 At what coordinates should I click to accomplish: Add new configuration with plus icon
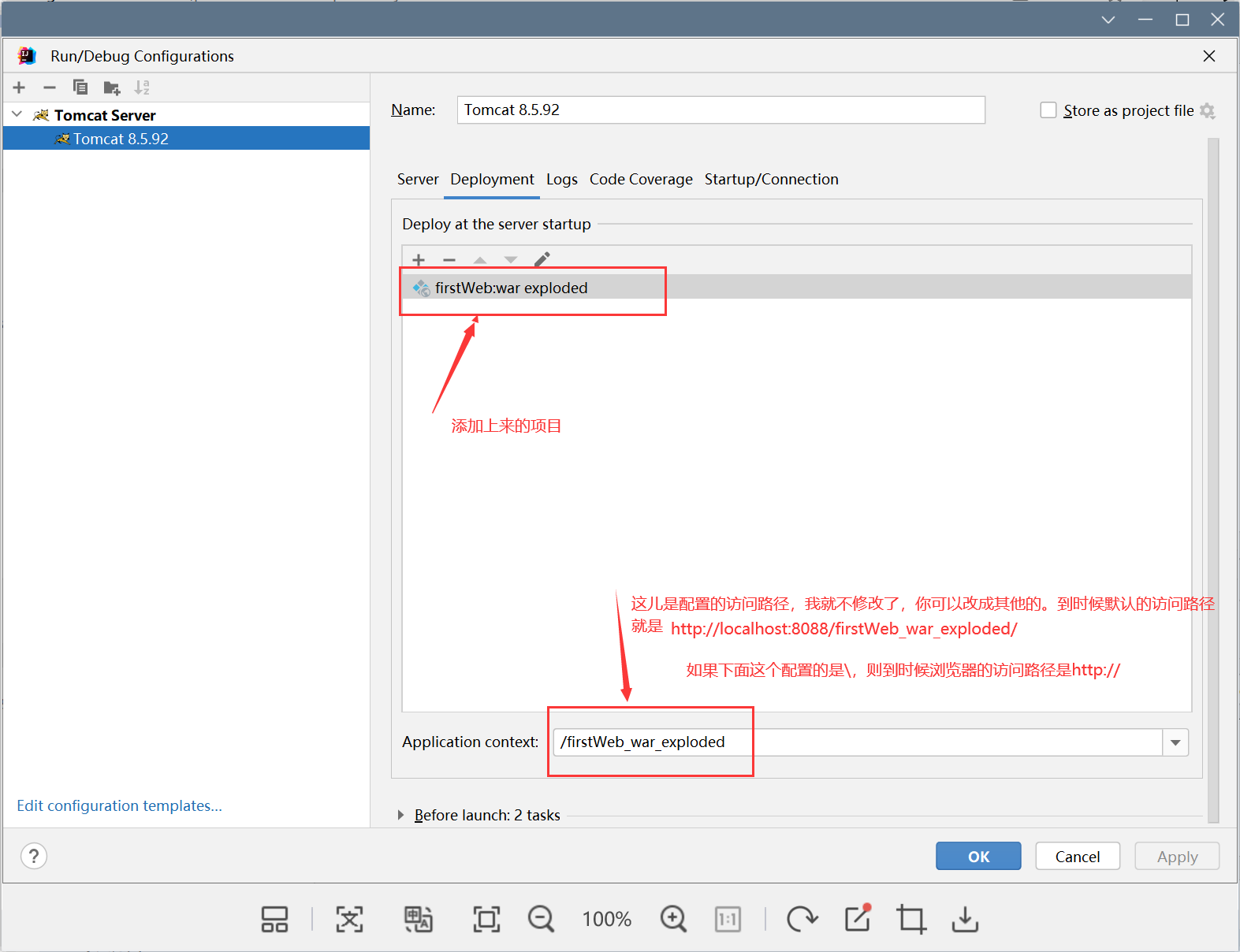pos(20,87)
